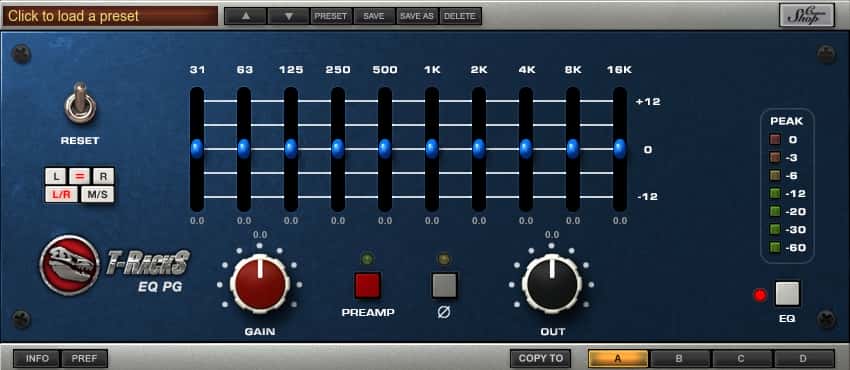This screenshot has height=370, width=850.
Task: Click the 250 Hz band slider handle
Action: point(338,148)
